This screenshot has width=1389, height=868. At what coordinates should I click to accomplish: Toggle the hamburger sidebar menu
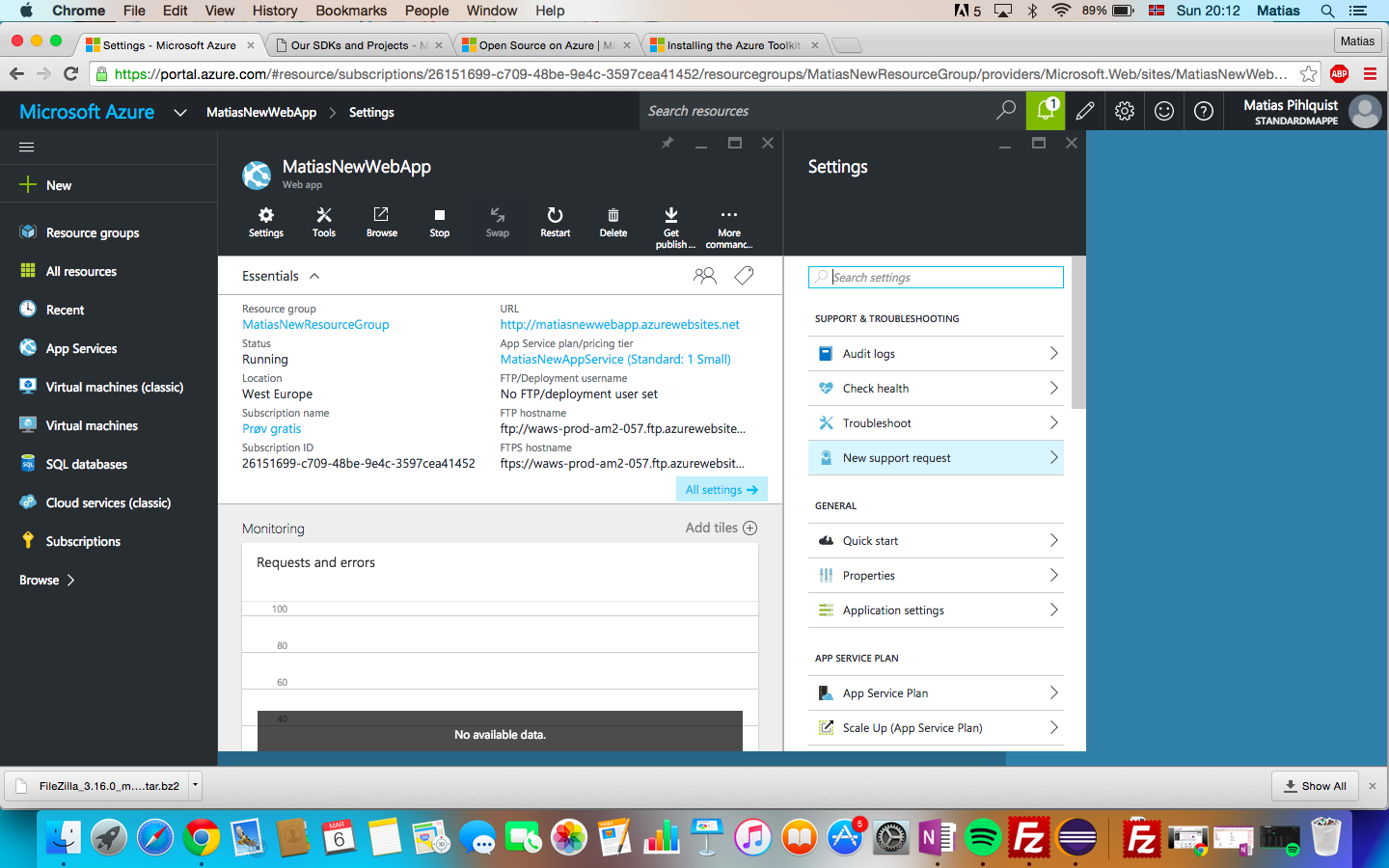click(x=27, y=147)
